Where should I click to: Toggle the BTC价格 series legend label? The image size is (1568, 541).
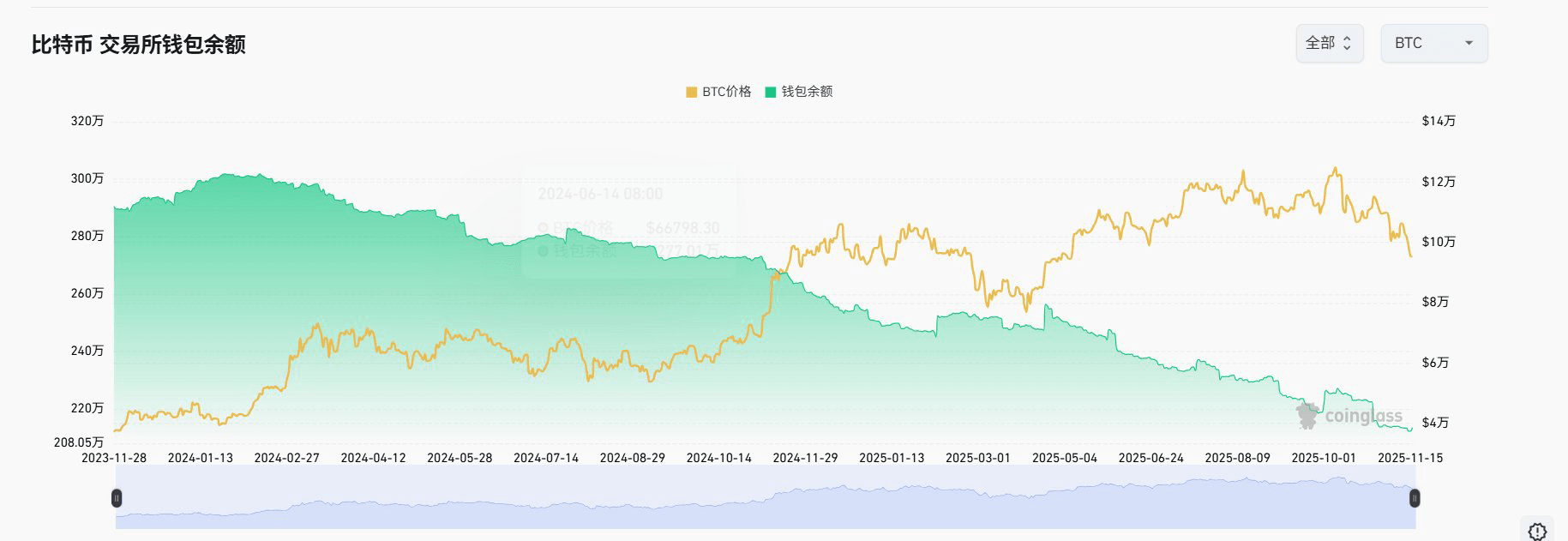(726, 92)
